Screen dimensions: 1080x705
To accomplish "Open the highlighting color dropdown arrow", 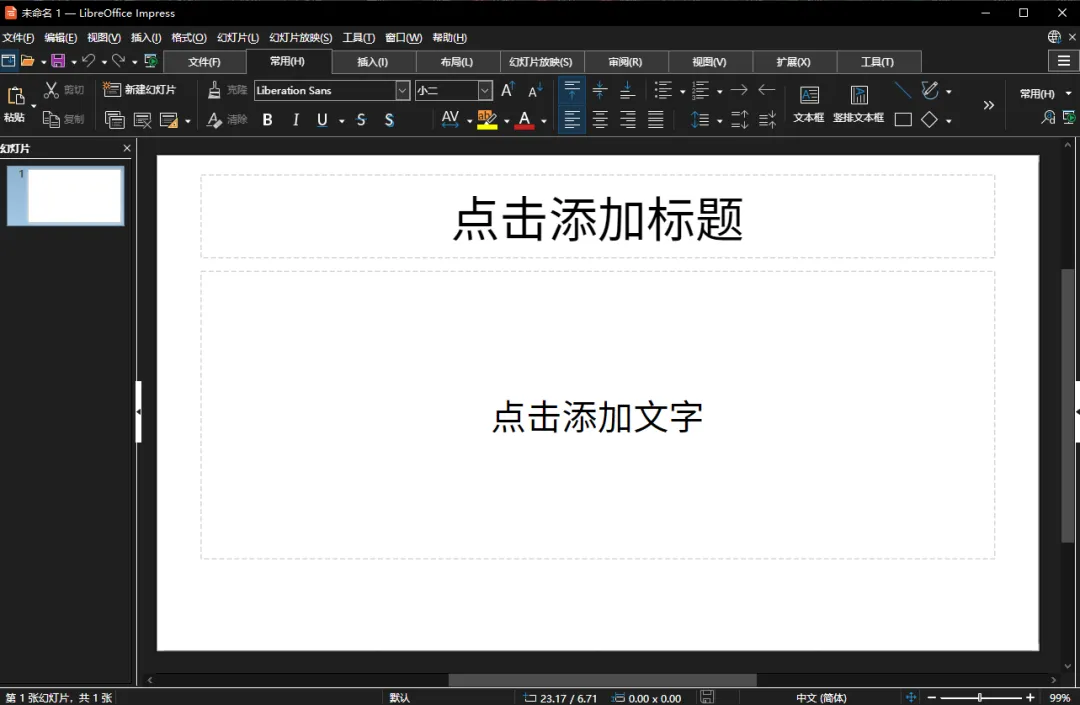I will pyautogui.click(x=506, y=121).
